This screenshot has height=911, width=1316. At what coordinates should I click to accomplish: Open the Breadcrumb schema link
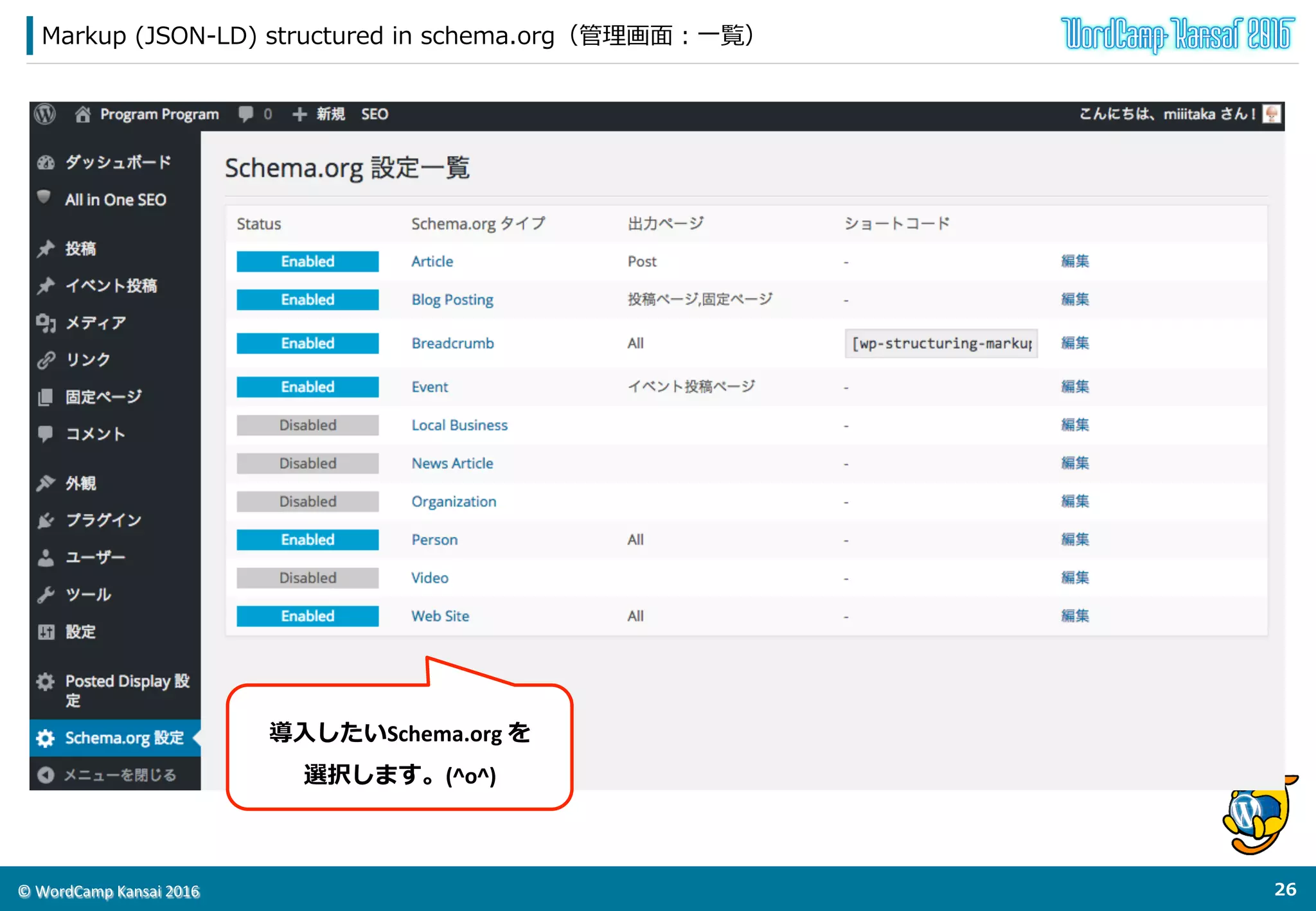pos(452,343)
